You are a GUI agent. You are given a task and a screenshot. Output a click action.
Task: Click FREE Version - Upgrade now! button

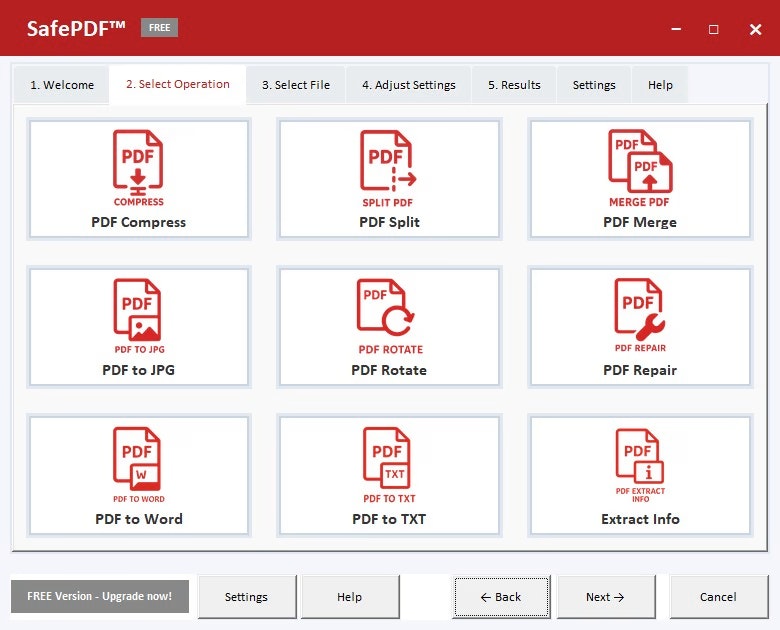pos(99,596)
